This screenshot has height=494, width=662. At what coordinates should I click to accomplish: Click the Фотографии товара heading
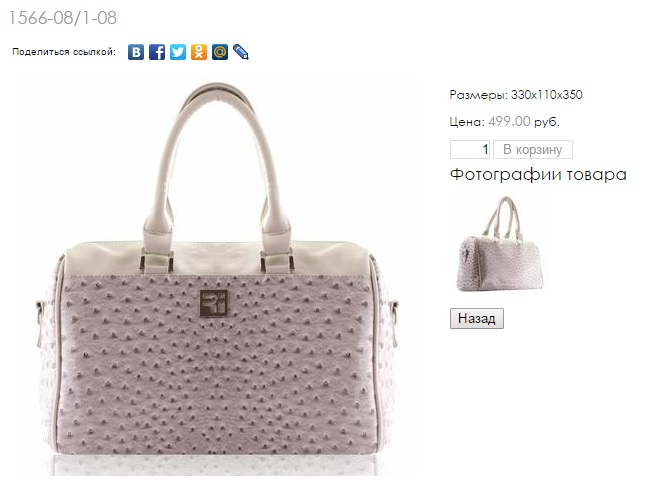pyautogui.click(x=538, y=174)
